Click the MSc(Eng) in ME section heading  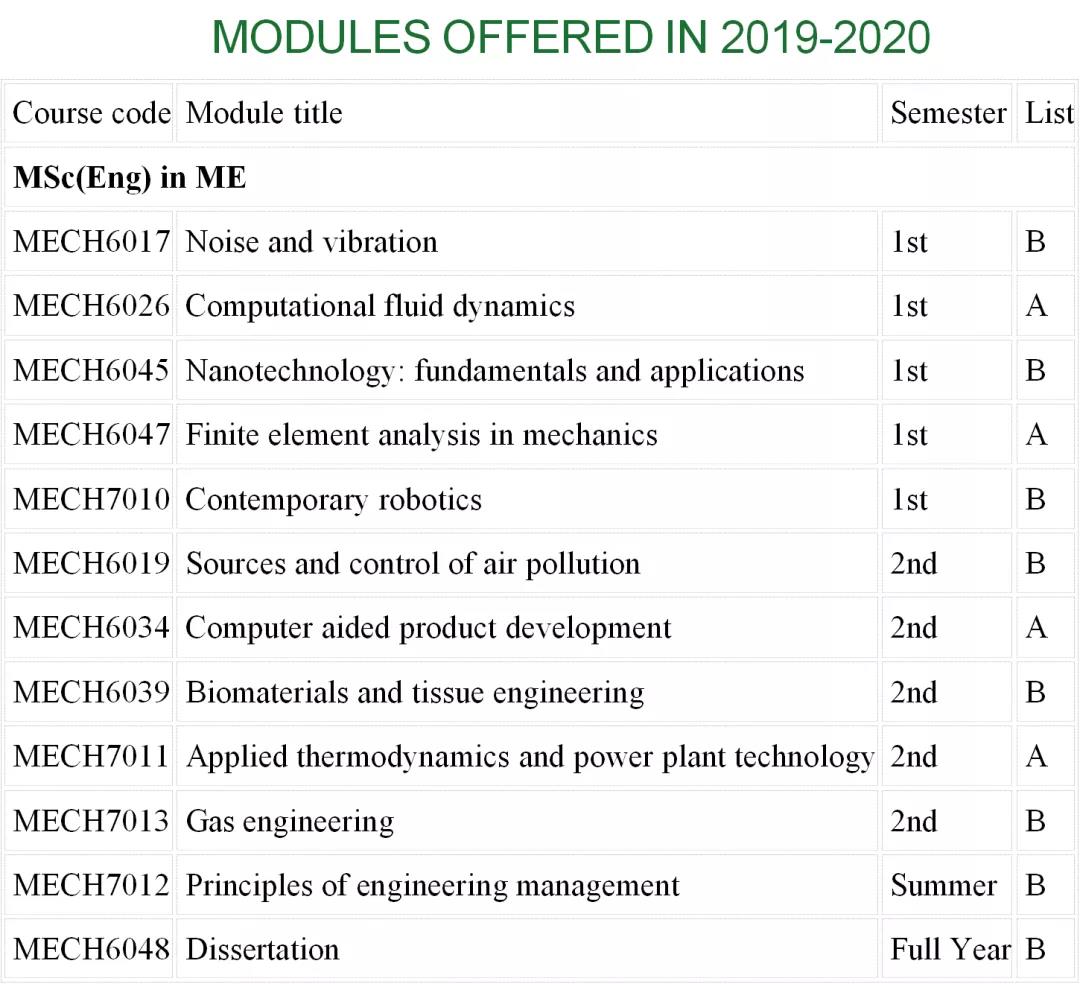(x=129, y=178)
